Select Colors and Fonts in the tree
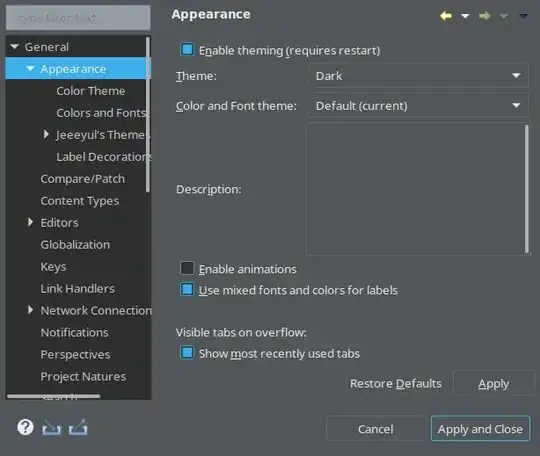The width and height of the screenshot is (540, 456). pos(101,113)
